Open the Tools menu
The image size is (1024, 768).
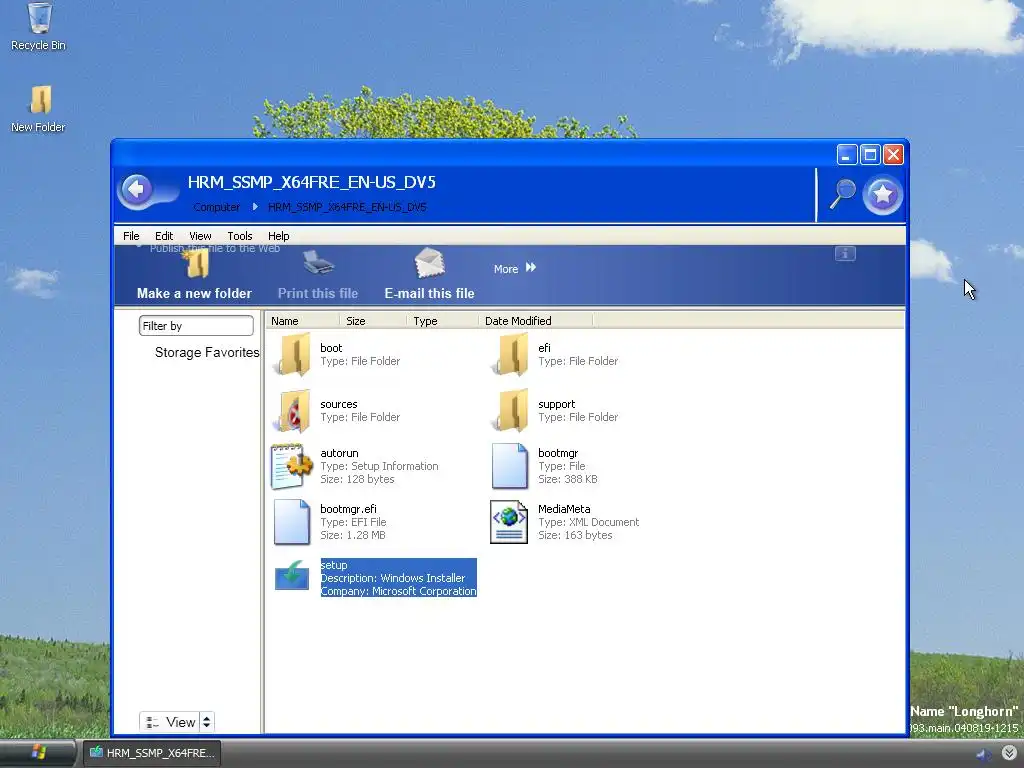(240, 236)
